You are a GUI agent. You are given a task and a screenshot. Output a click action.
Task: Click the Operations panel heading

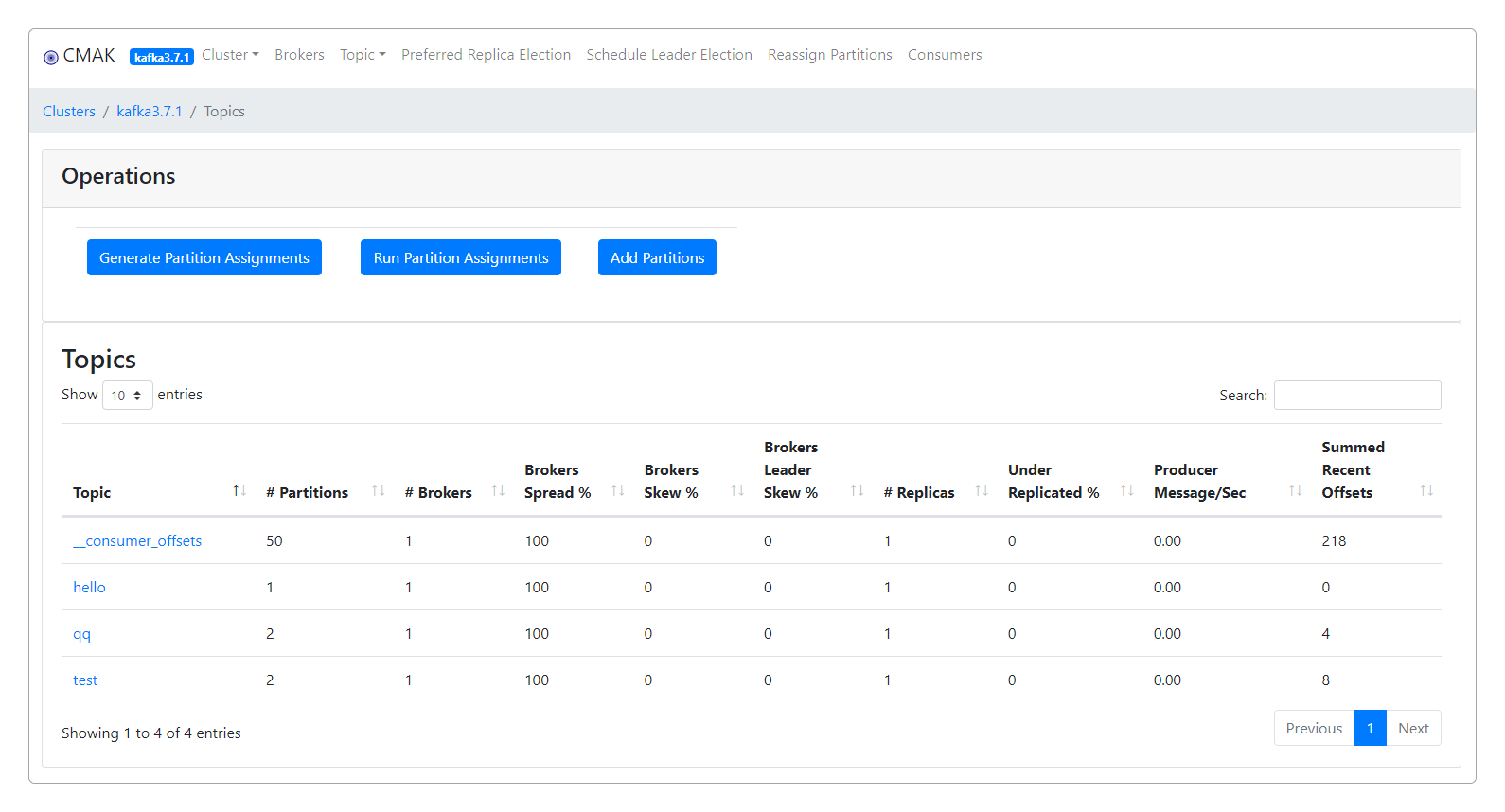(118, 176)
